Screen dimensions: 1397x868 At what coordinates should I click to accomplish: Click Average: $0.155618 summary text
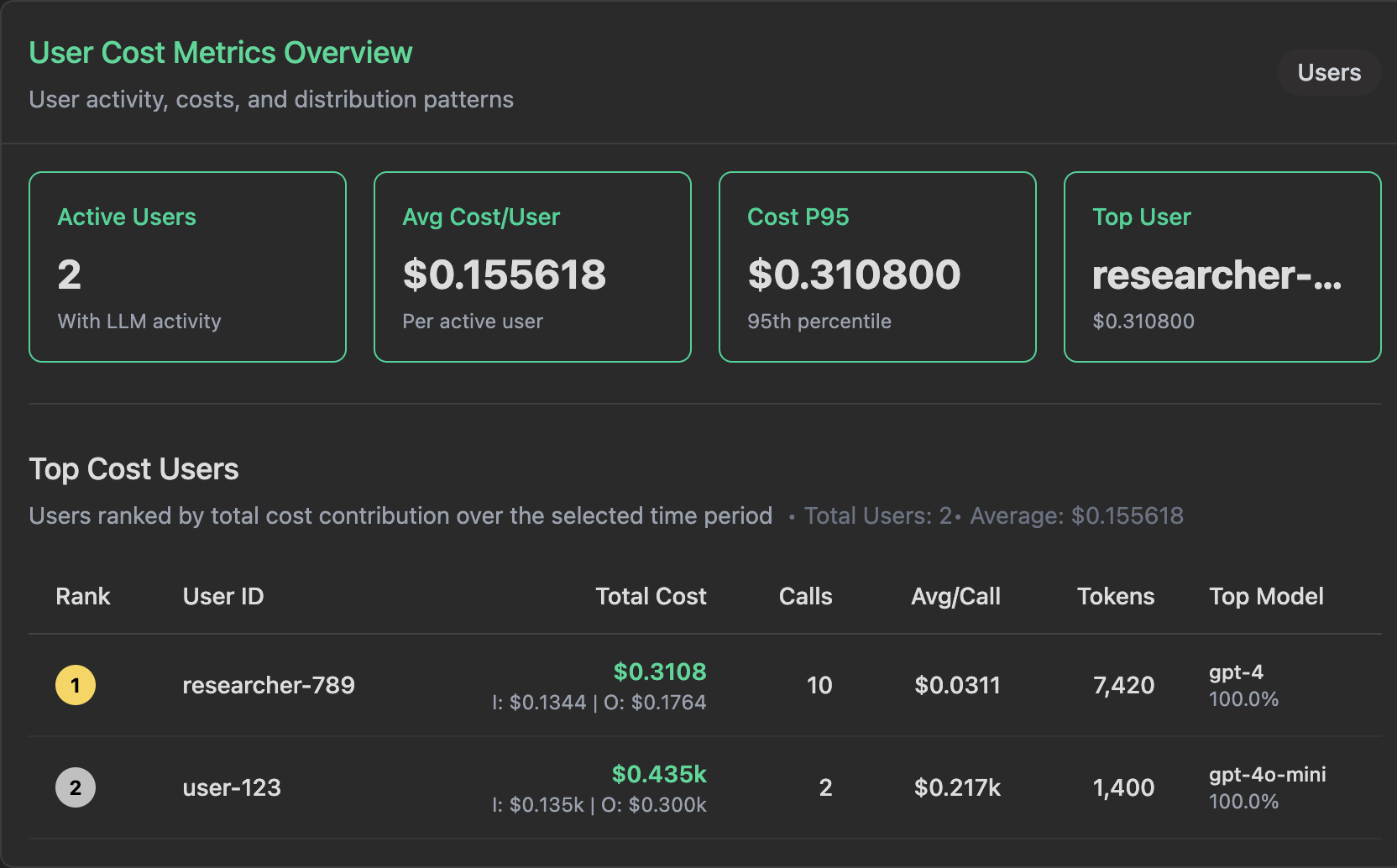point(1076,515)
